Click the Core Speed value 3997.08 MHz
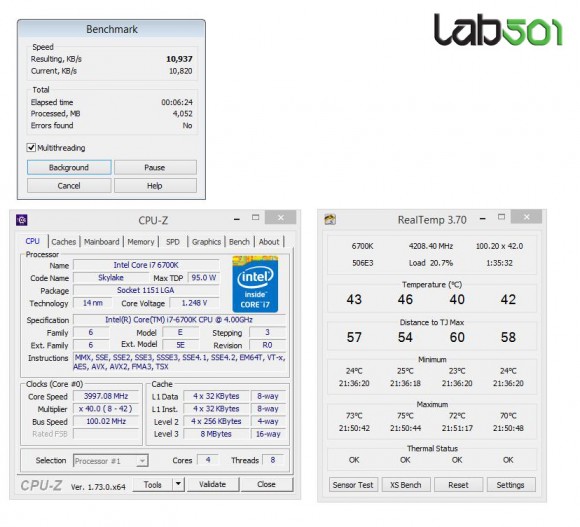580x527 pixels. (x=106, y=396)
